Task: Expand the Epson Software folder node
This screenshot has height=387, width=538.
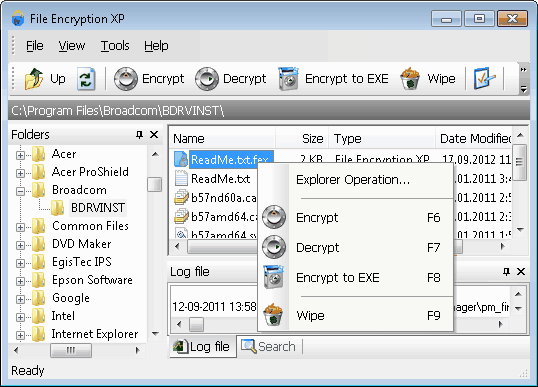Action: tap(20, 281)
